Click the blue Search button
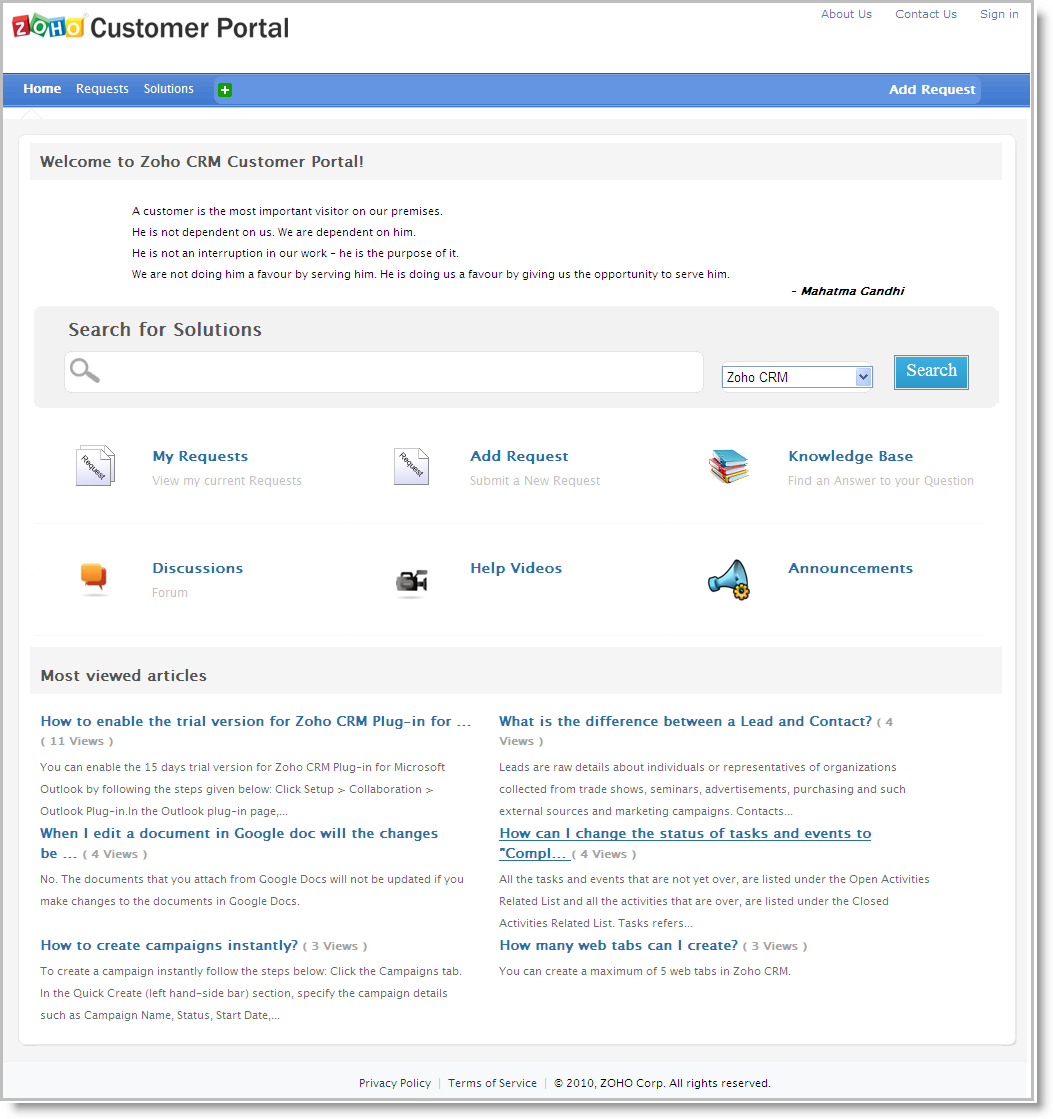The width and height of the screenshot is (1053, 1119). 931,372
